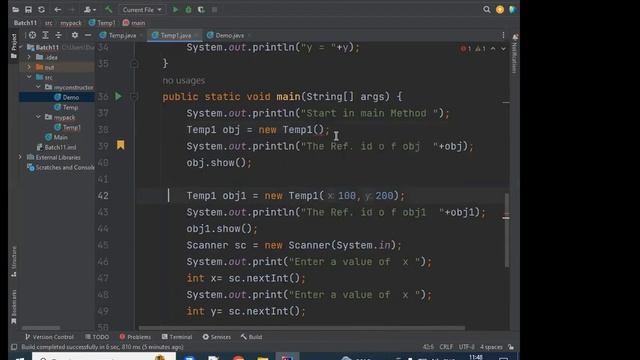Switch to the Temp1.java editor tab
This screenshot has width=640, height=360.
pyautogui.click(x=174, y=36)
